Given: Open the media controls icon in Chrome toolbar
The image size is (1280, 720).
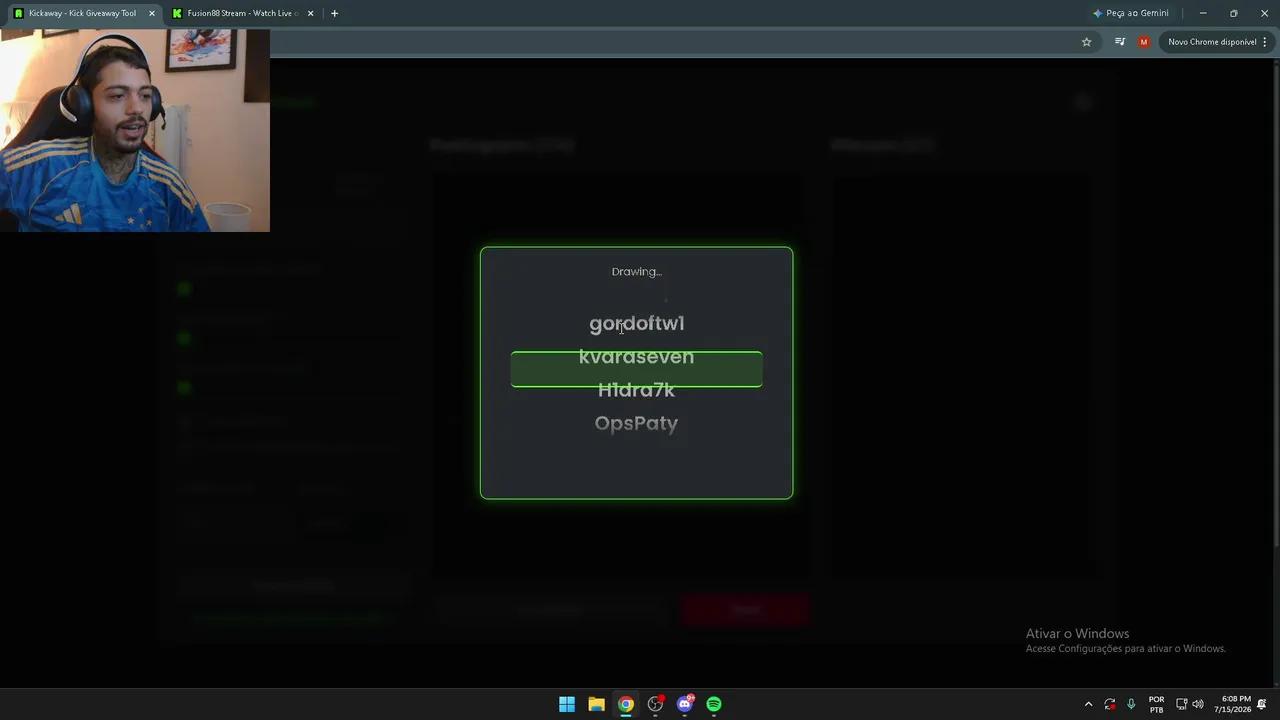Looking at the screenshot, I should click(x=1120, y=42).
